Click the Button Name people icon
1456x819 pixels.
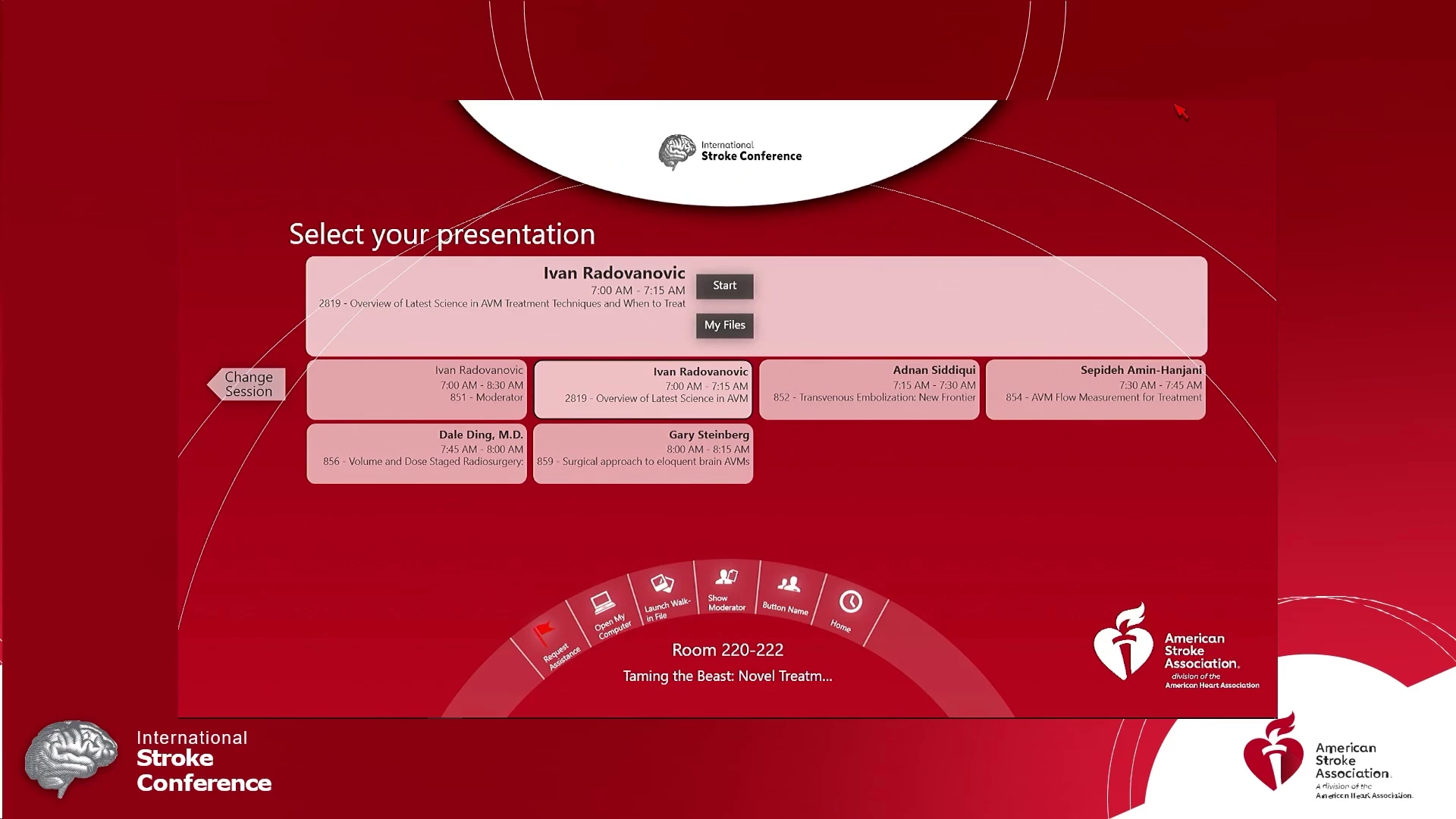tap(789, 583)
